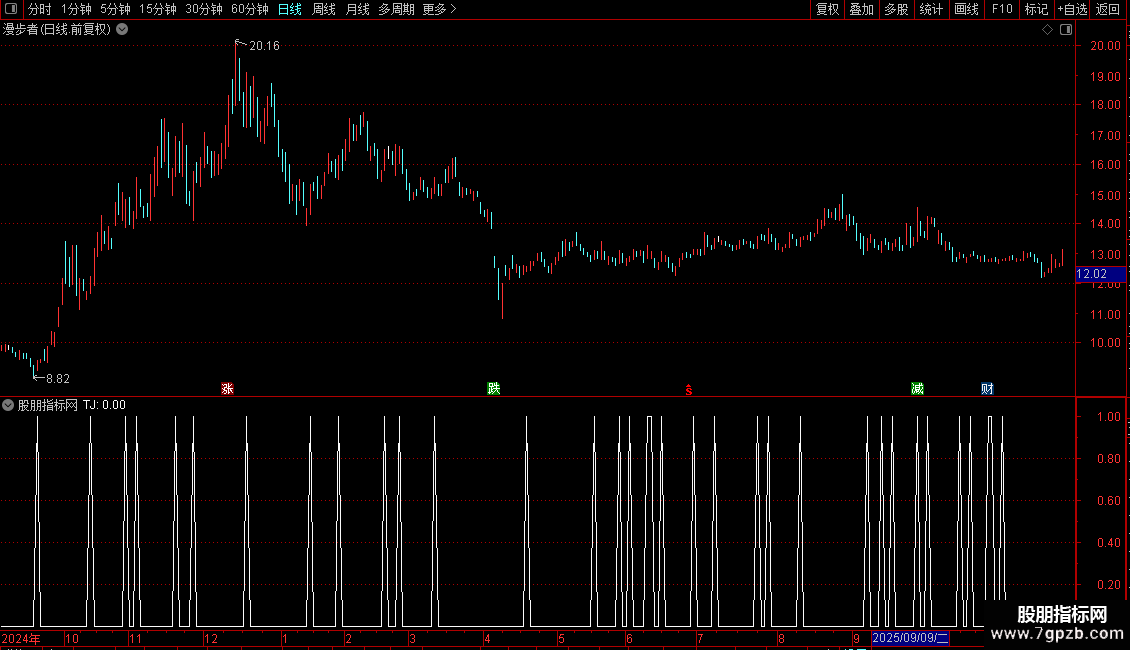Click the green 跌 event marker
This screenshot has height=650, width=1130.
[494, 389]
